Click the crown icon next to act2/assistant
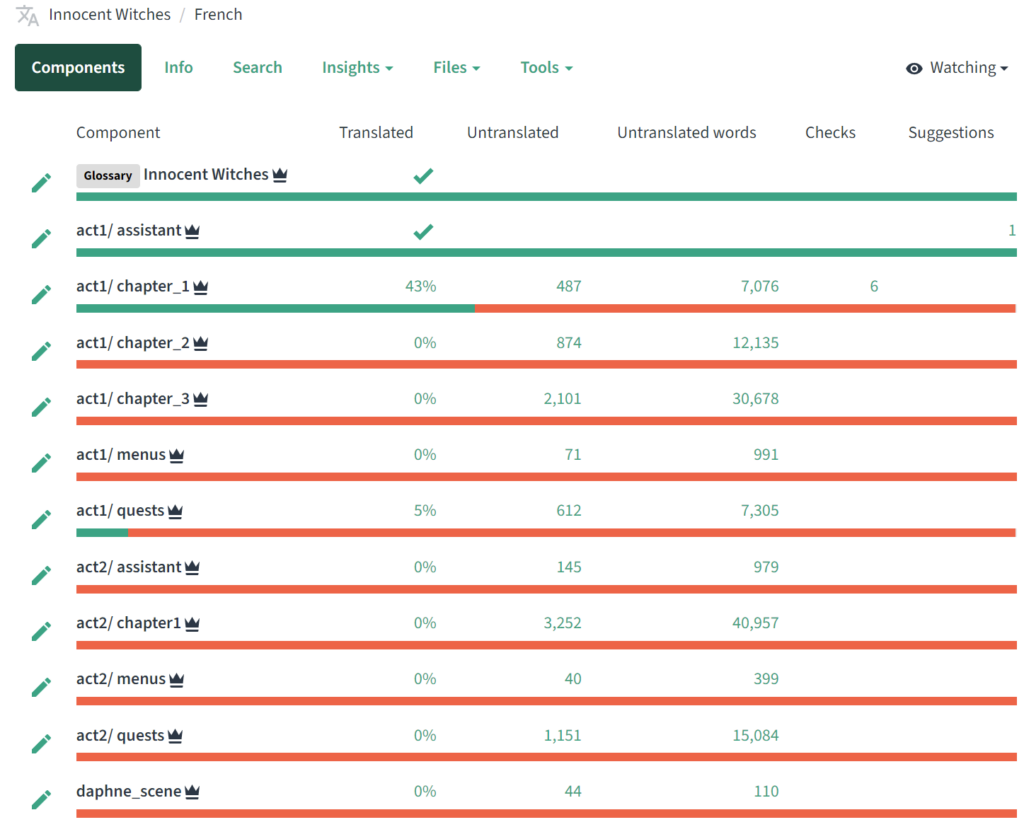1024x827 pixels. click(192, 568)
